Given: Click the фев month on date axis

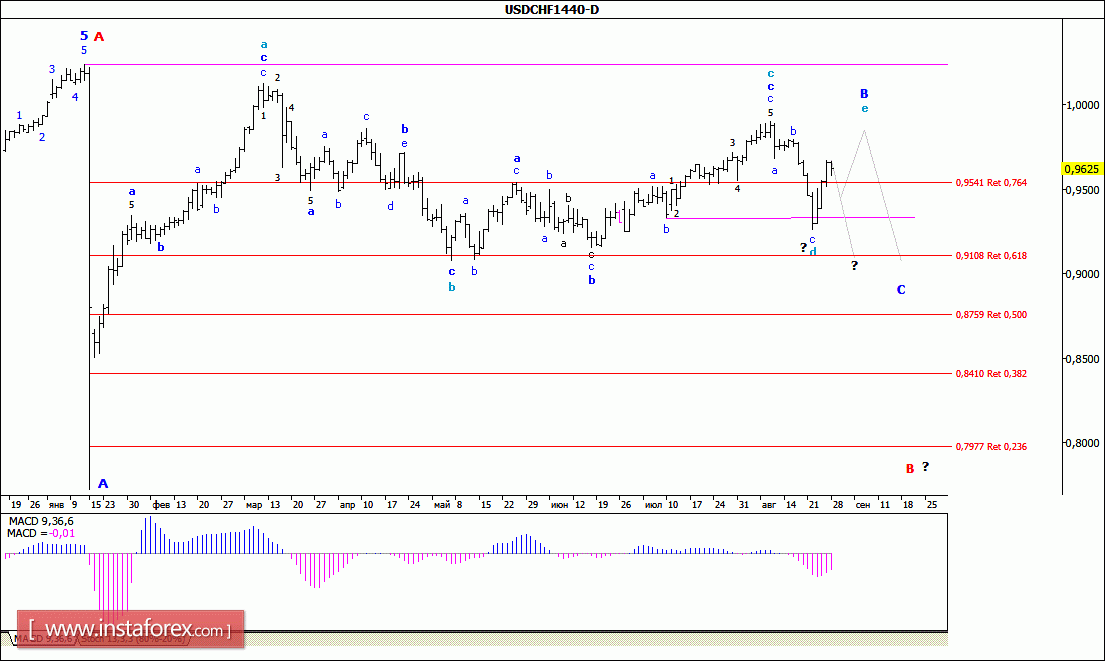Looking at the screenshot, I should 158,505.
